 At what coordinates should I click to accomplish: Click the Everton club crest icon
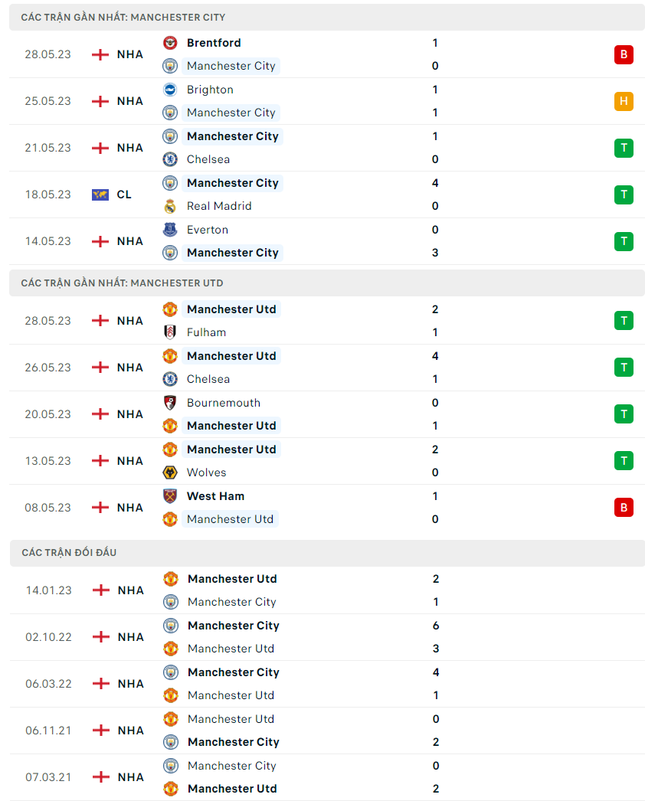[x=170, y=230]
